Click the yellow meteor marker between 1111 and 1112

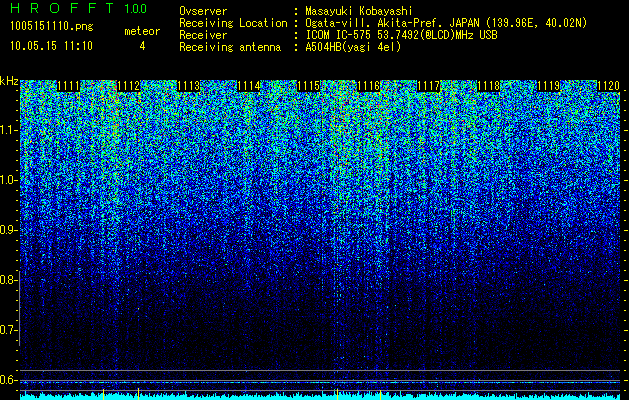[x=103, y=394]
